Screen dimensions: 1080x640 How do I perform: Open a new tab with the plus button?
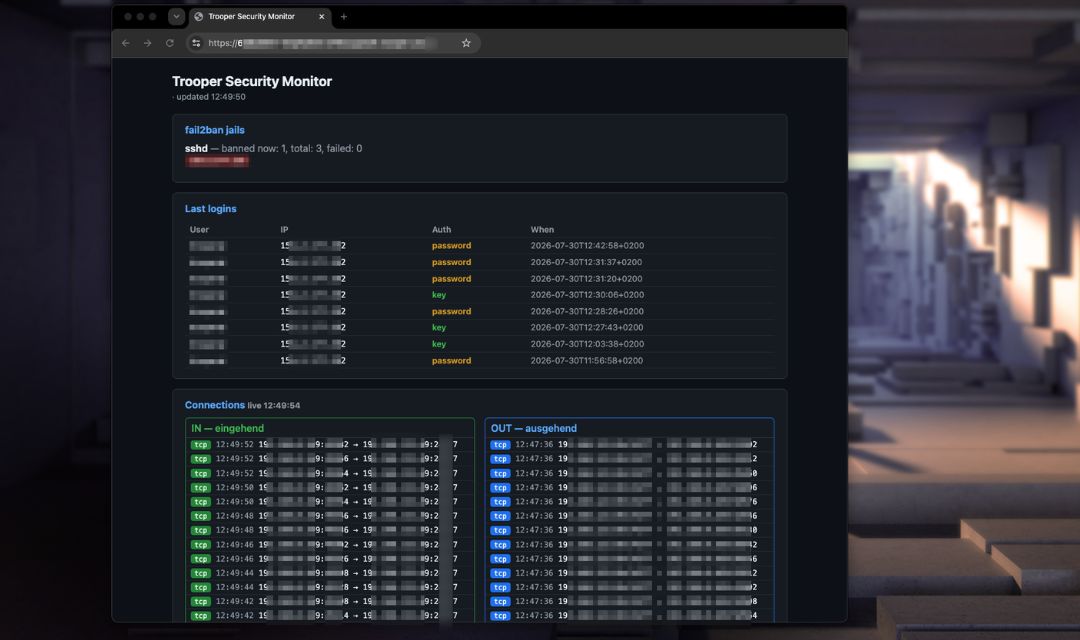(x=344, y=17)
